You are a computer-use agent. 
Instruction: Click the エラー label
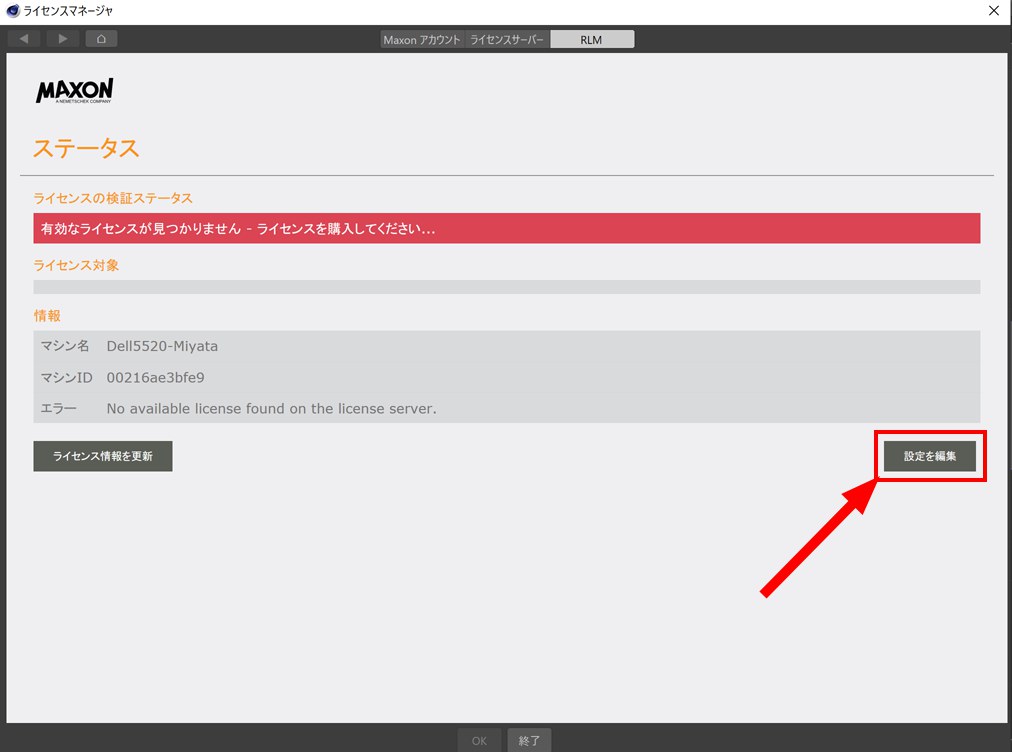click(x=59, y=409)
